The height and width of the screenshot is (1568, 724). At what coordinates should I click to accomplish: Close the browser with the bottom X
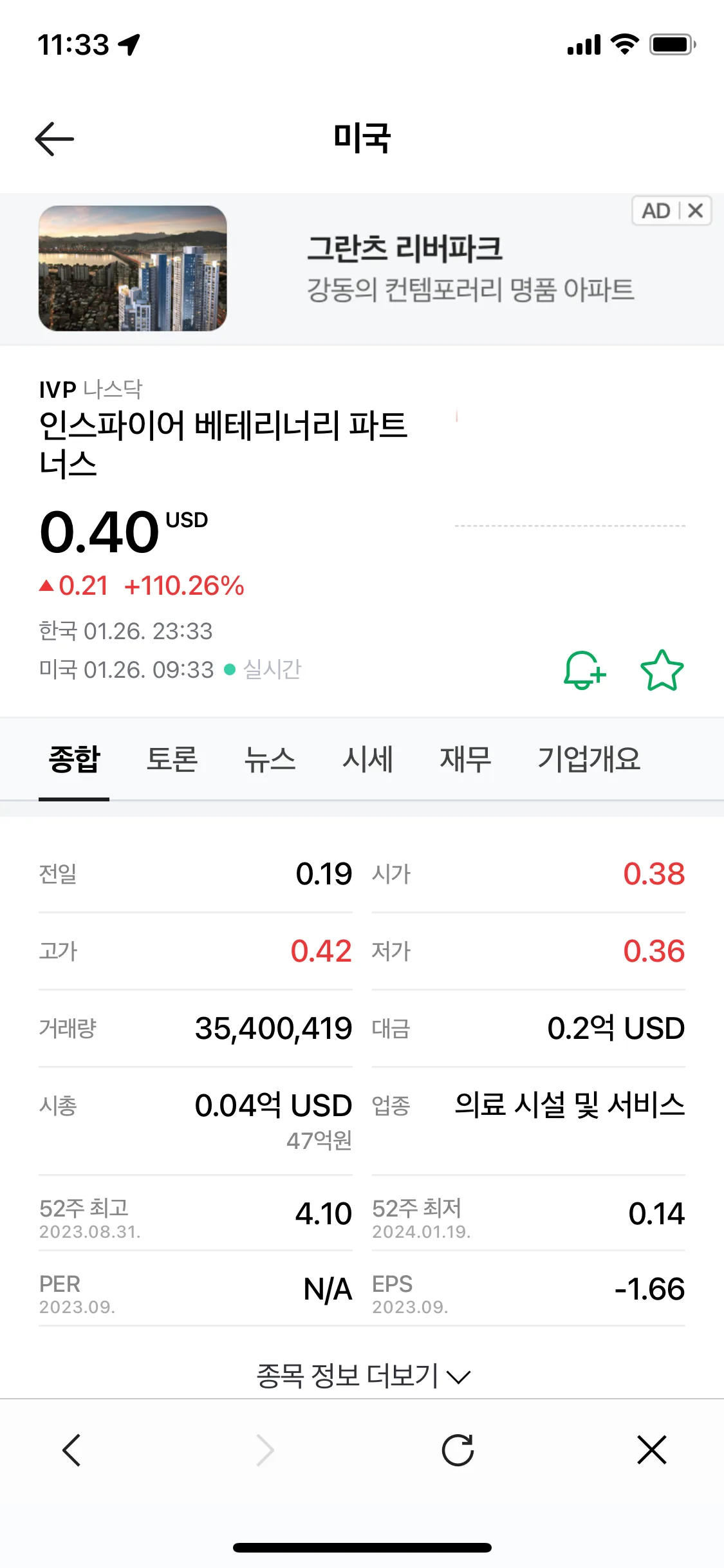pyautogui.click(x=652, y=1450)
